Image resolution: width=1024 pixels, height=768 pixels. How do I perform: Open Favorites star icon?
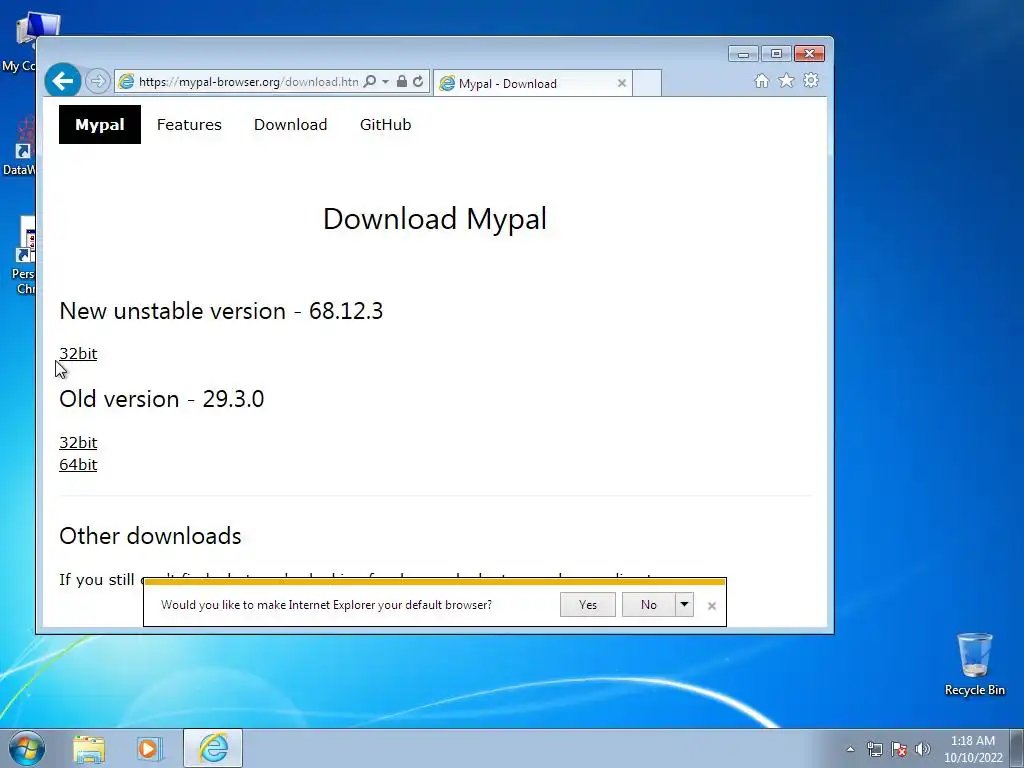(x=786, y=80)
